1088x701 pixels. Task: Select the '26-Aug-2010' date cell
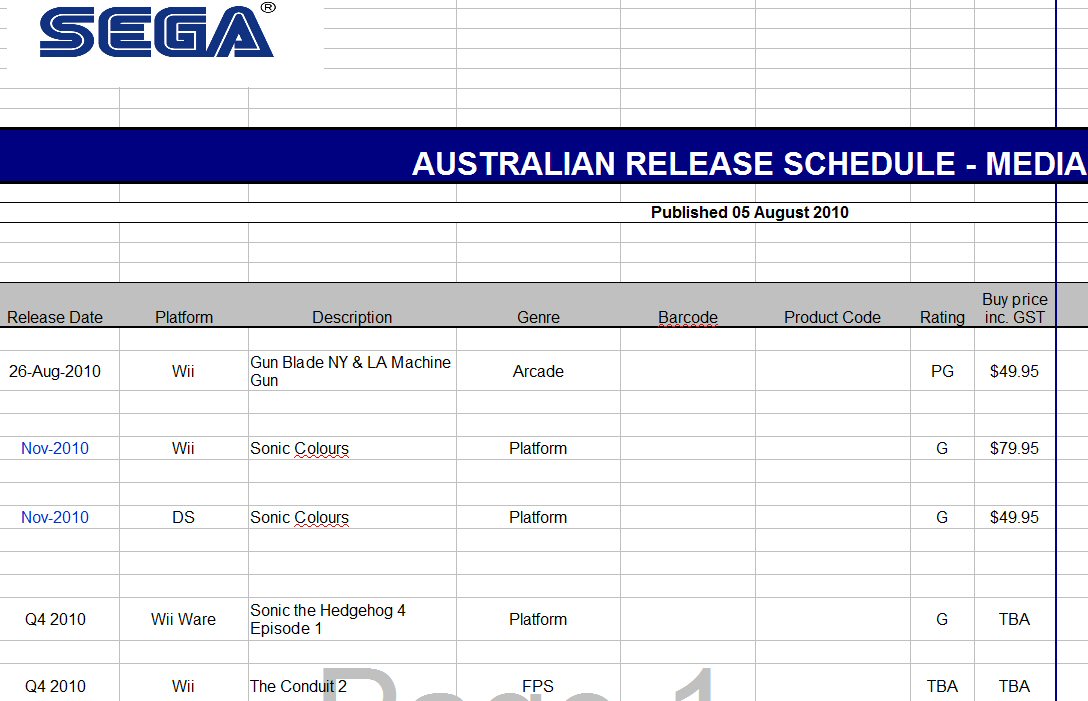pos(60,371)
